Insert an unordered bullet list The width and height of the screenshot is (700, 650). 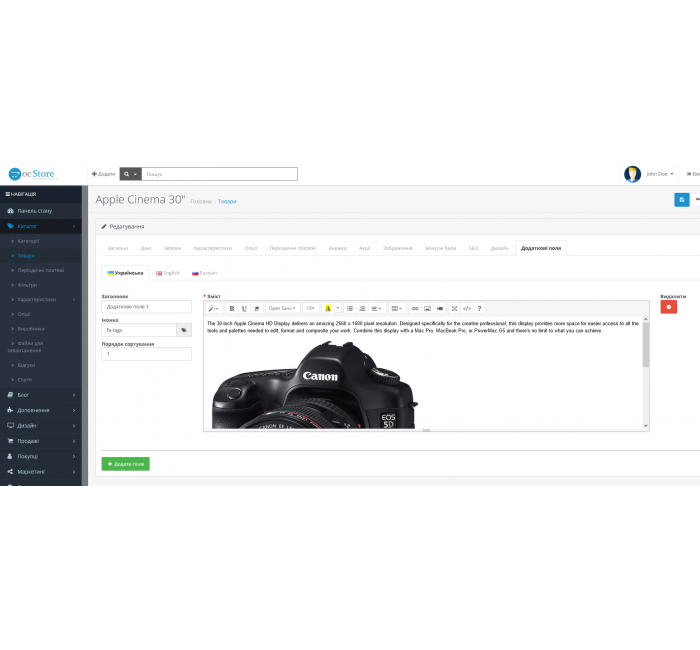click(x=350, y=308)
